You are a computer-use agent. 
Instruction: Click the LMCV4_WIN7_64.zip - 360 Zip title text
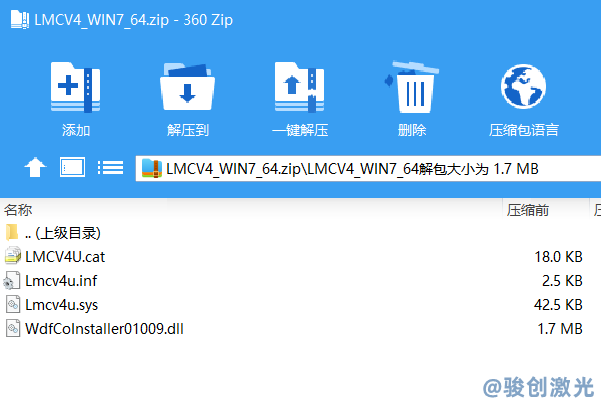pyautogui.click(x=133, y=20)
